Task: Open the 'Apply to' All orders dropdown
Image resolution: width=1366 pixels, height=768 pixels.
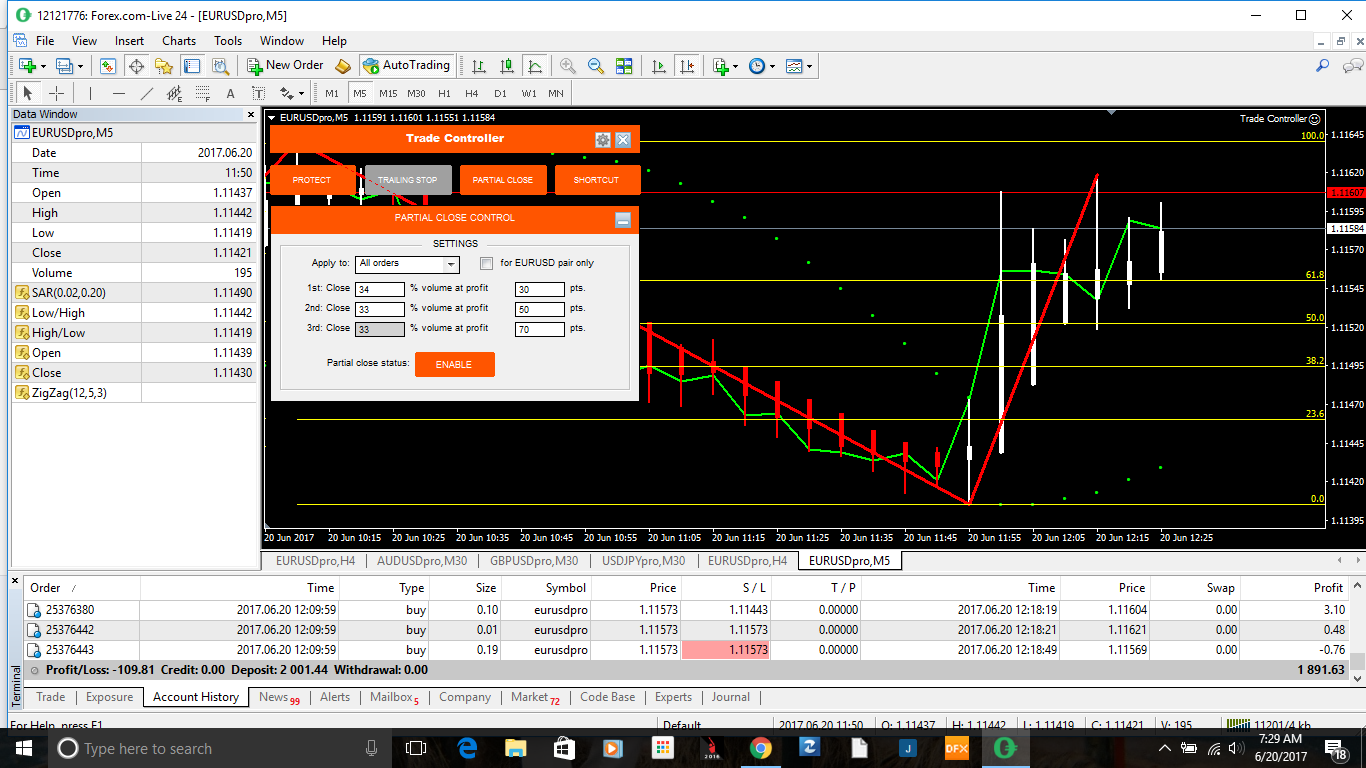Action: 451,264
